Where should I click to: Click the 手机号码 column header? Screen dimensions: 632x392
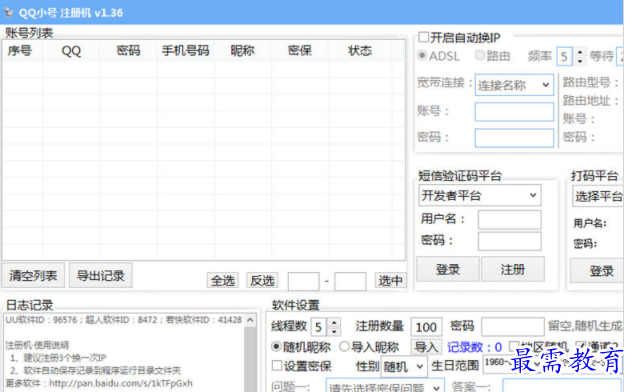pyautogui.click(x=185, y=51)
